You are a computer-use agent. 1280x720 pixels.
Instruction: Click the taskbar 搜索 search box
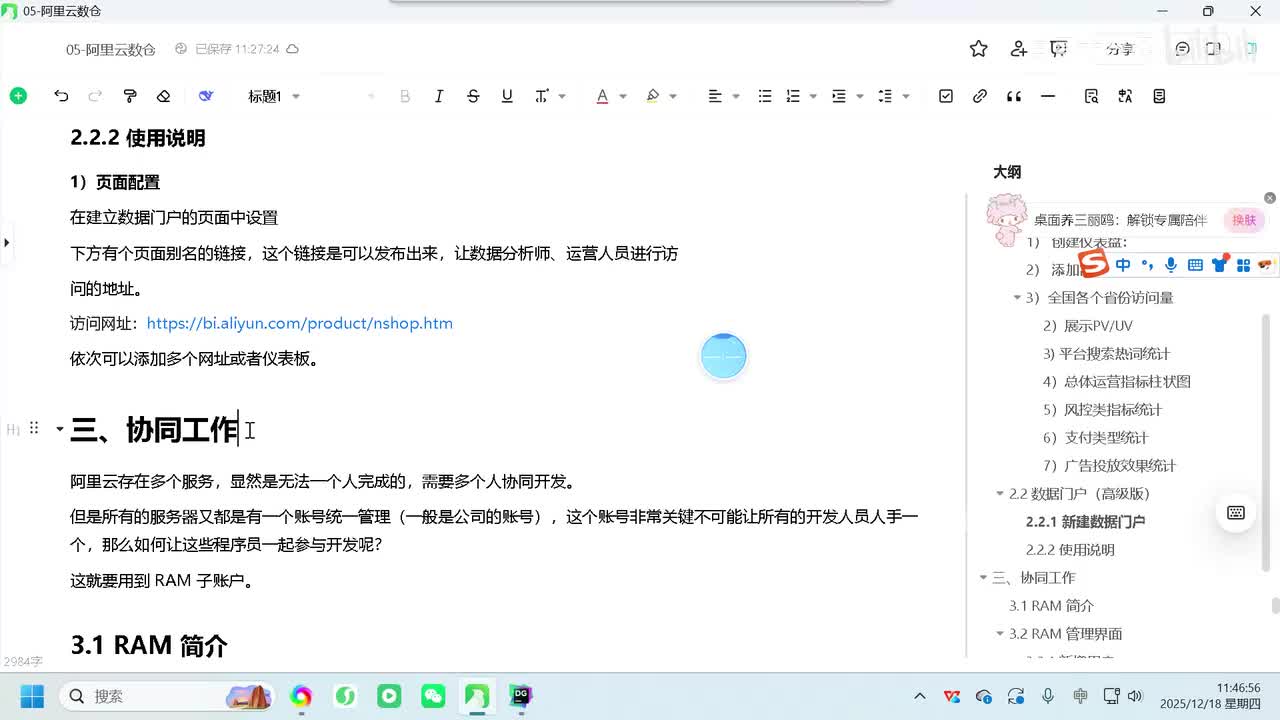pyautogui.click(x=167, y=696)
